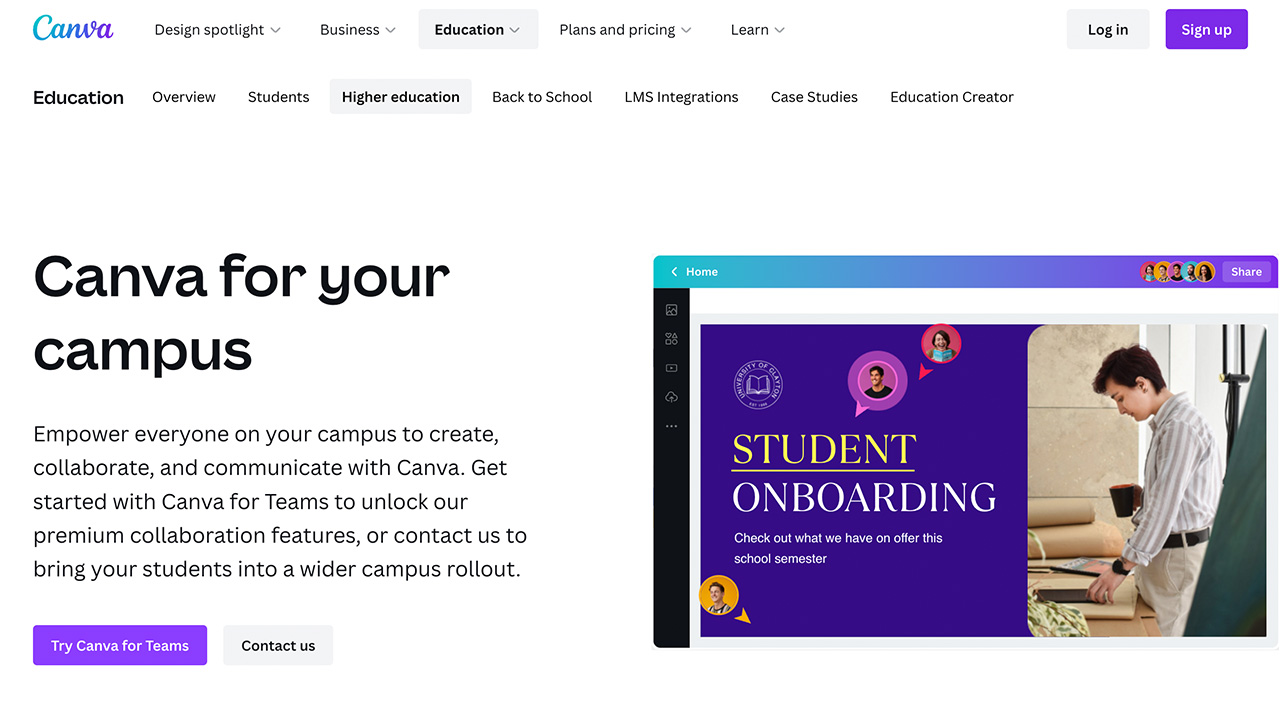The image size is (1280, 720).
Task: Click the man's avatar in purple speech bubble
Action: (x=877, y=382)
